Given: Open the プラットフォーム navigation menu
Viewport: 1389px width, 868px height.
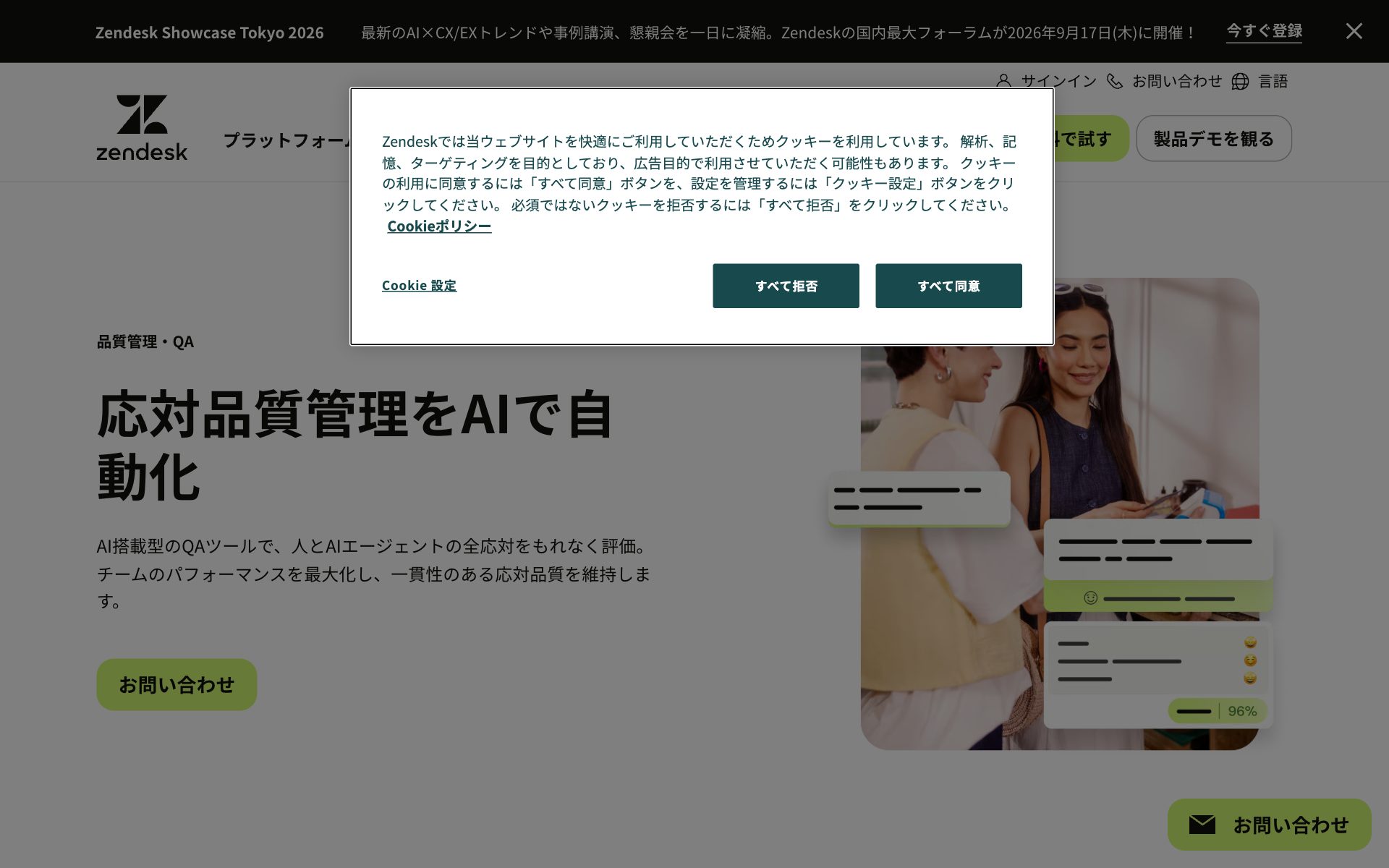Looking at the screenshot, I should click(286, 140).
